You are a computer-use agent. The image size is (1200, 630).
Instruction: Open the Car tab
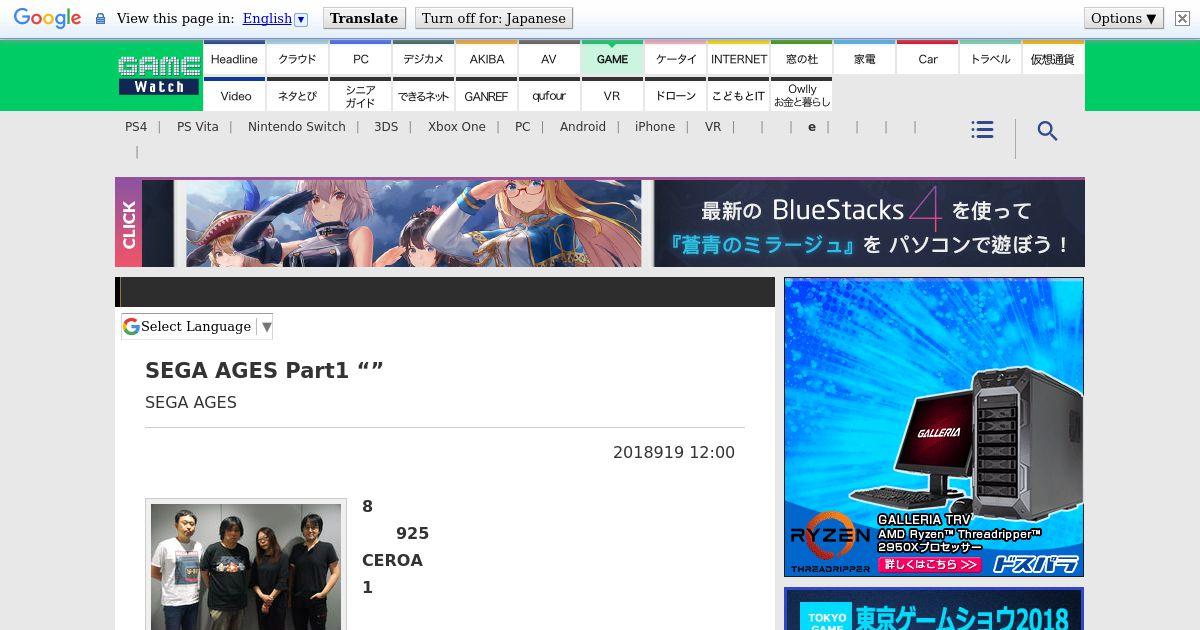pos(928,59)
